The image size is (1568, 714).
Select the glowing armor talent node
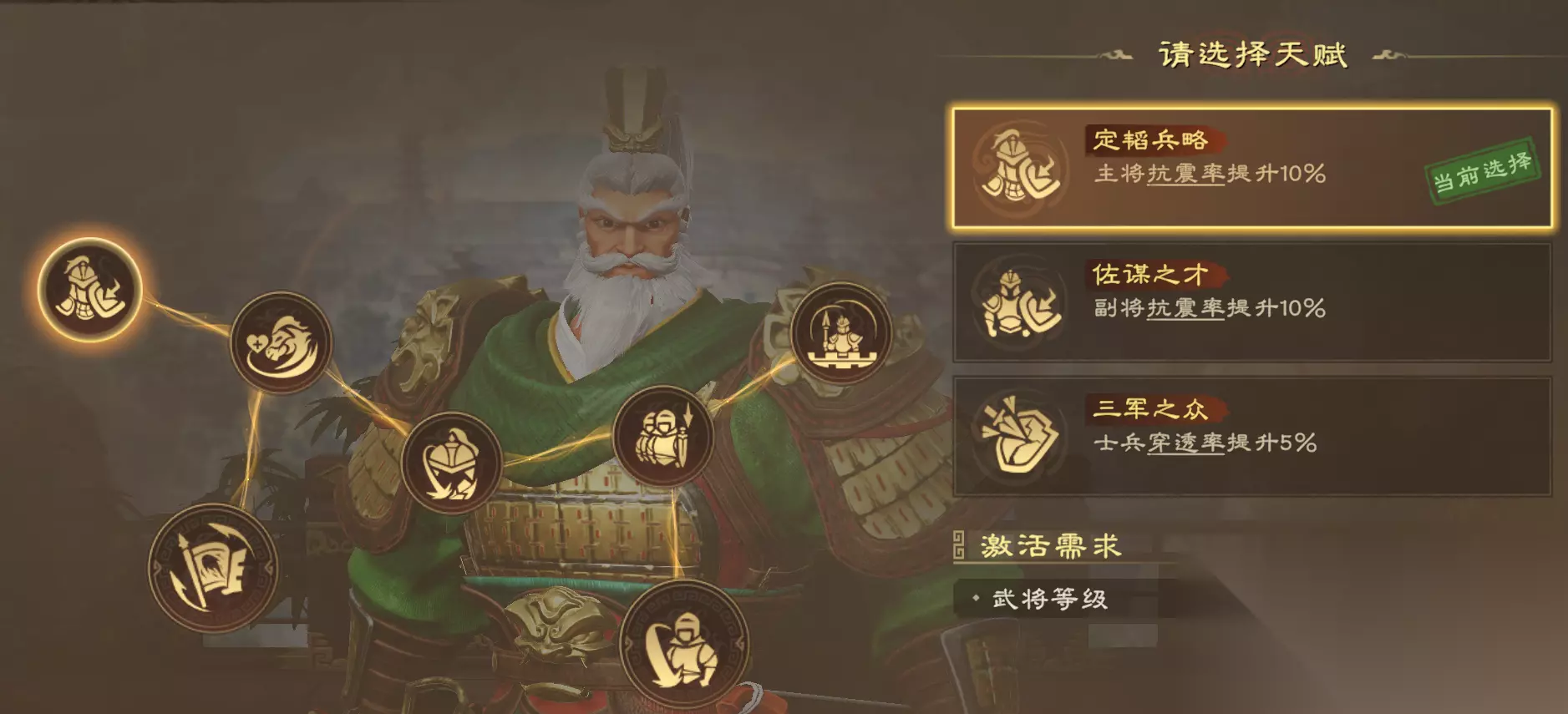tap(89, 289)
